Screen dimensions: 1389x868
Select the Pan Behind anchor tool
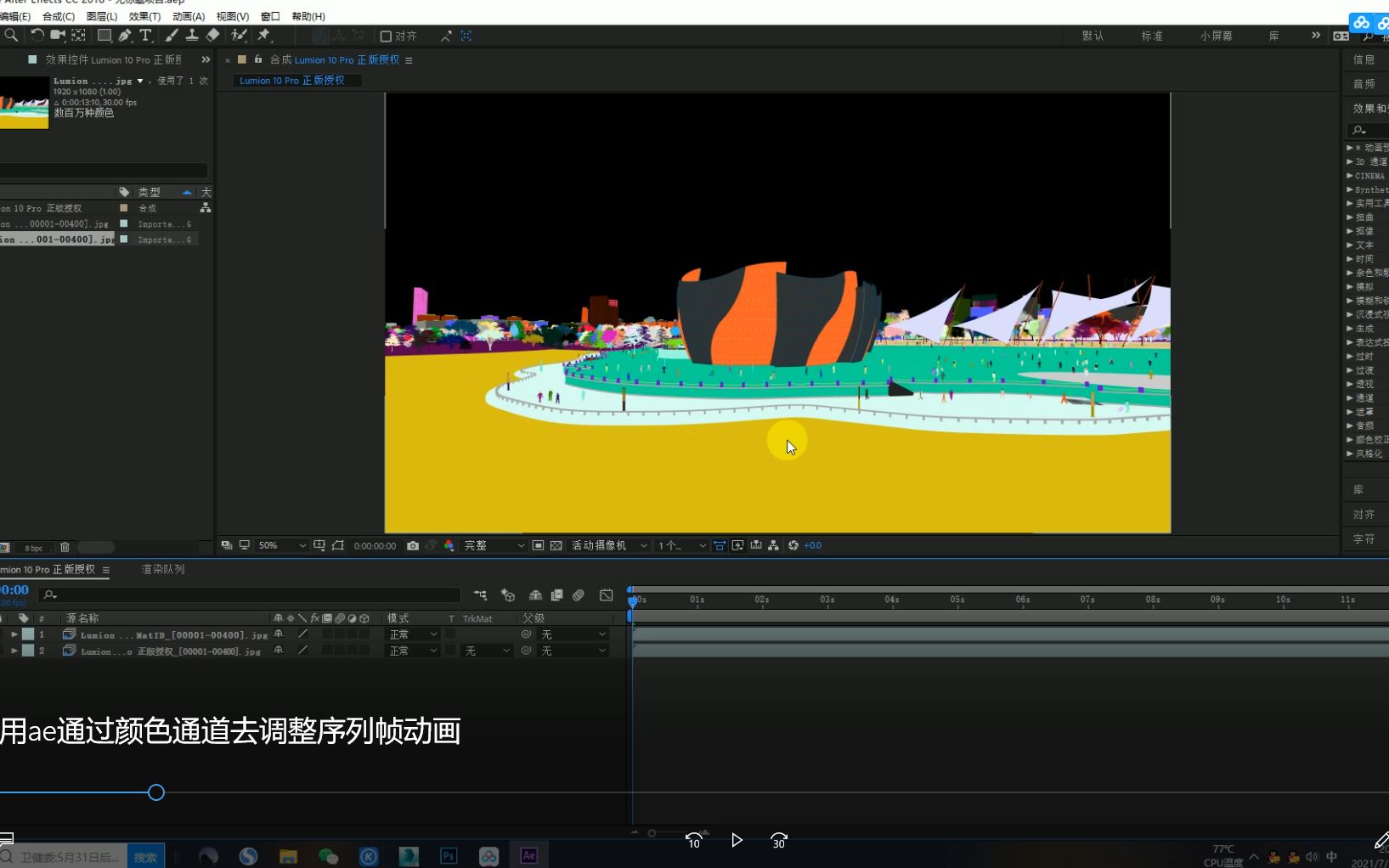pyautogui.click(x=78, y=36)
